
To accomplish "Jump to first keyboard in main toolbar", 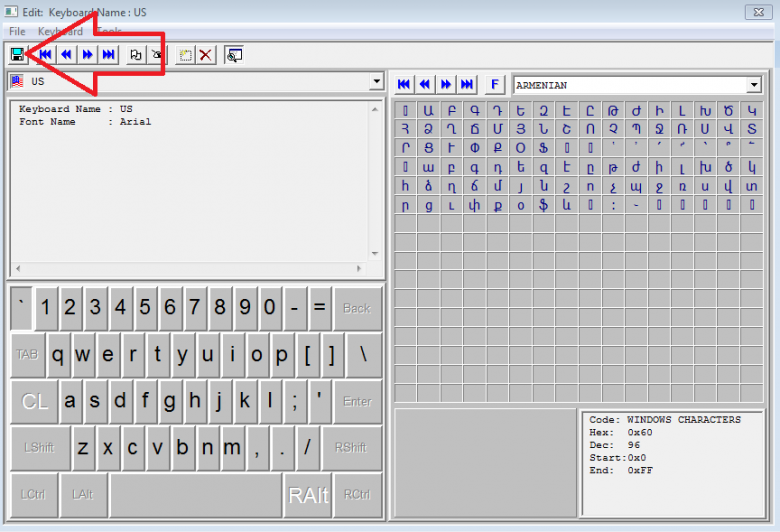I will [x=45, y=54].
